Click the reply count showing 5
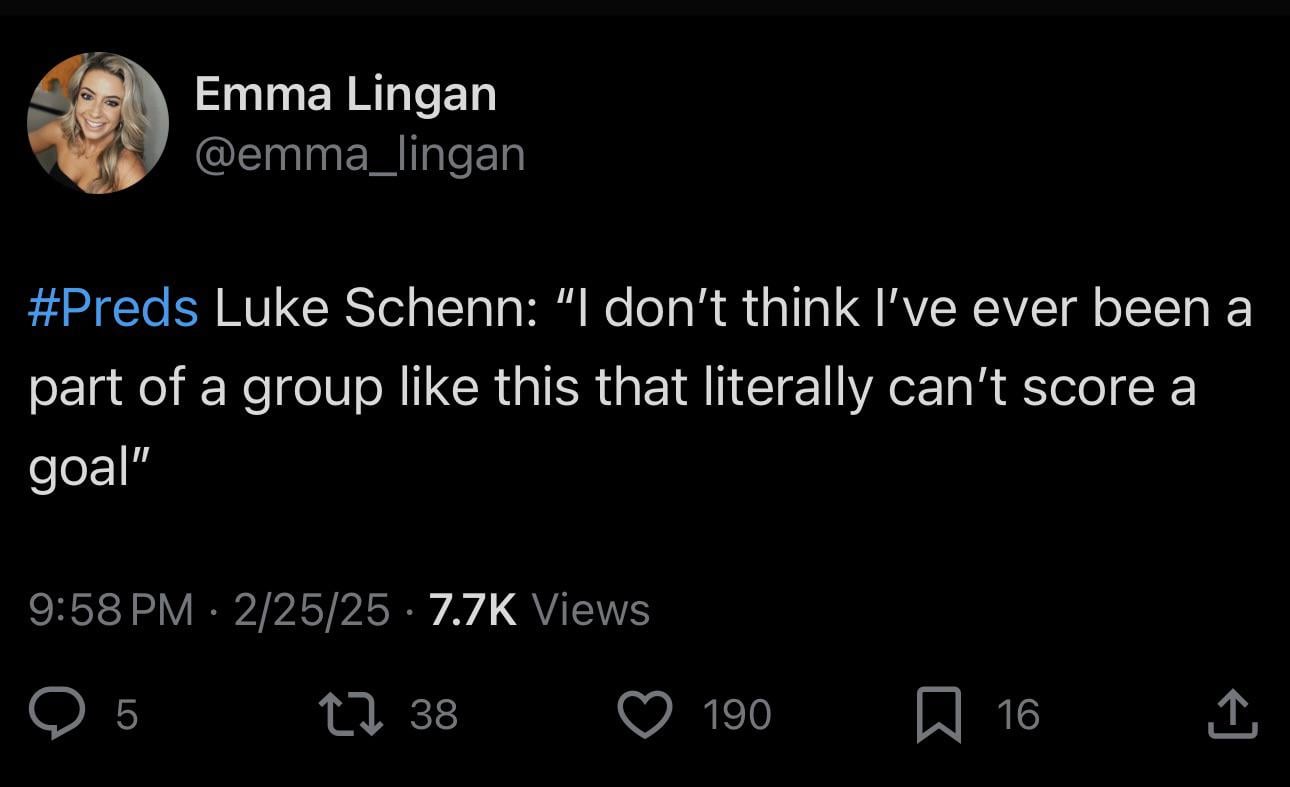This screenshot has width=1290, height=787. coord(122,714)
